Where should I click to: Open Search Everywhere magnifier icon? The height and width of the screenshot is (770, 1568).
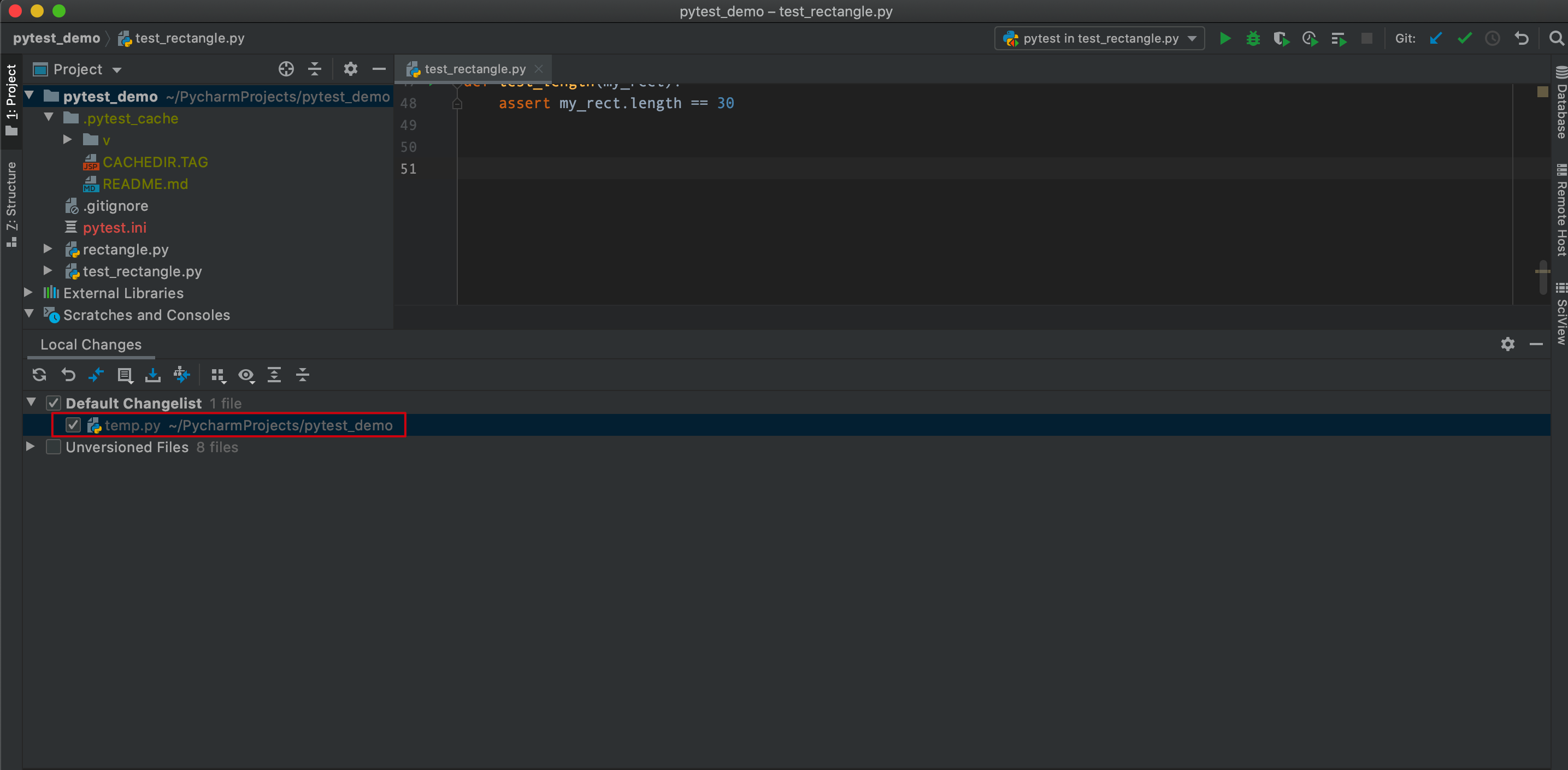[1557, 38]
